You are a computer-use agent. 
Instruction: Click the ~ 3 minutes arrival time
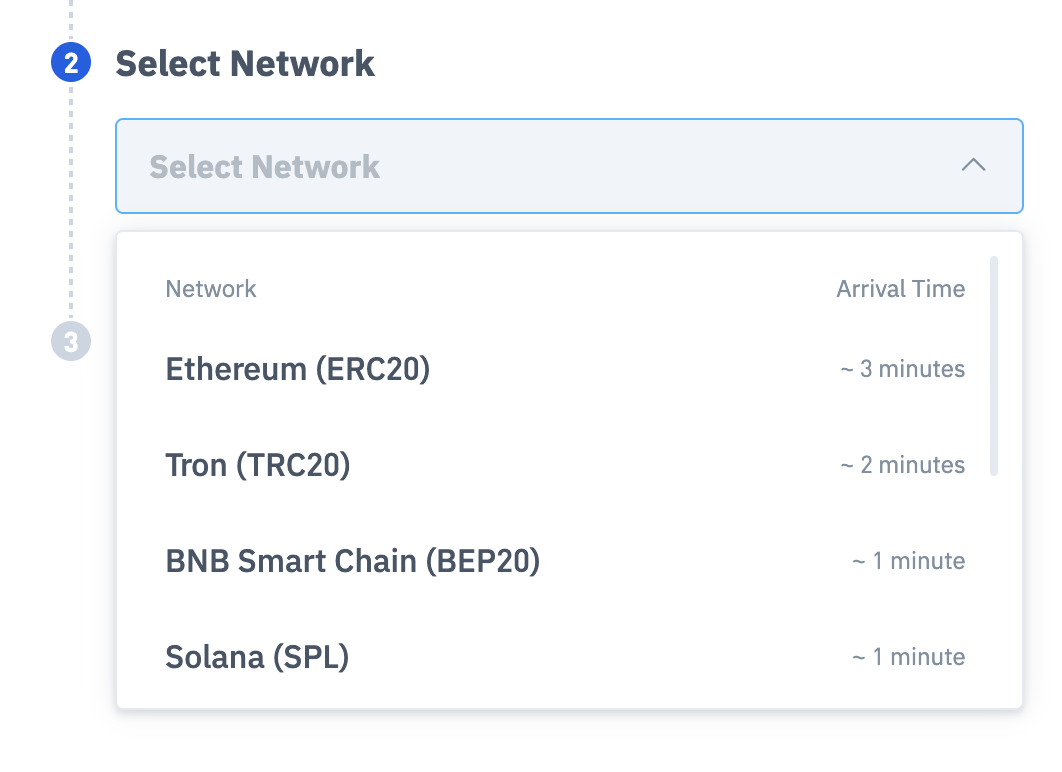click(902, 369)
